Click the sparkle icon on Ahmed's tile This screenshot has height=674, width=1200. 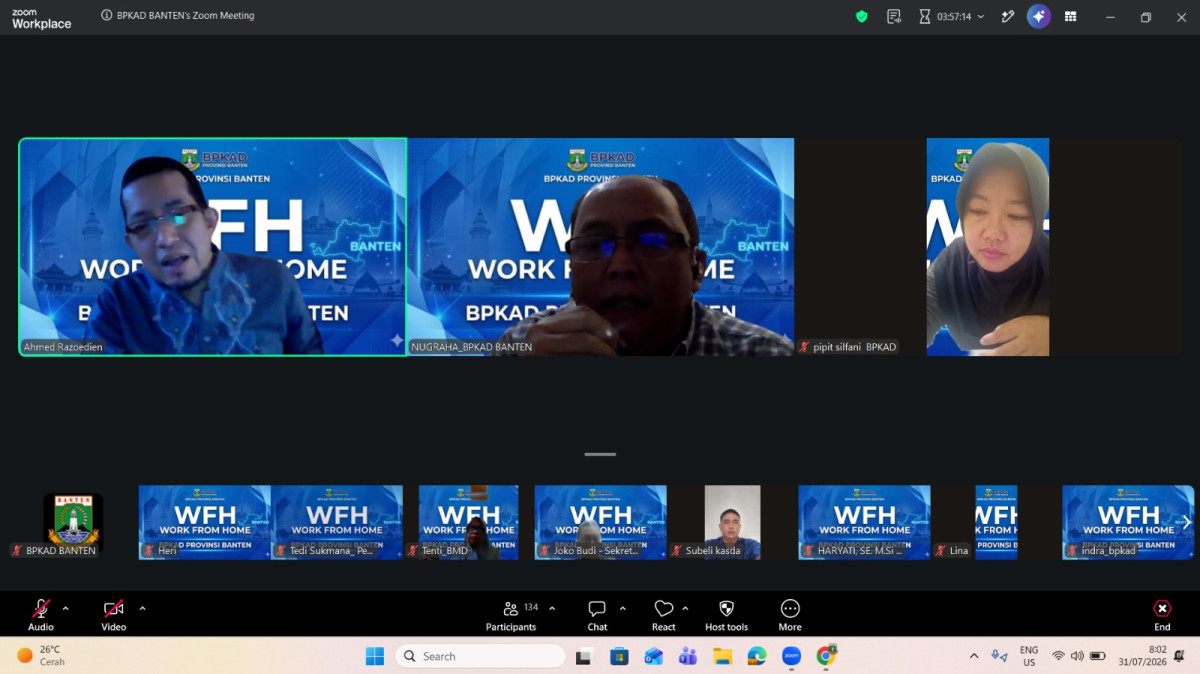point(396,341)
